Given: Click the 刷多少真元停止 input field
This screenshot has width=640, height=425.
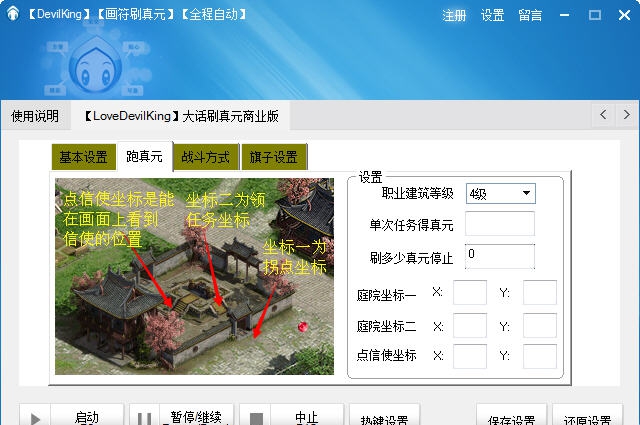Looking at the screenshot, I should point(500,256).
